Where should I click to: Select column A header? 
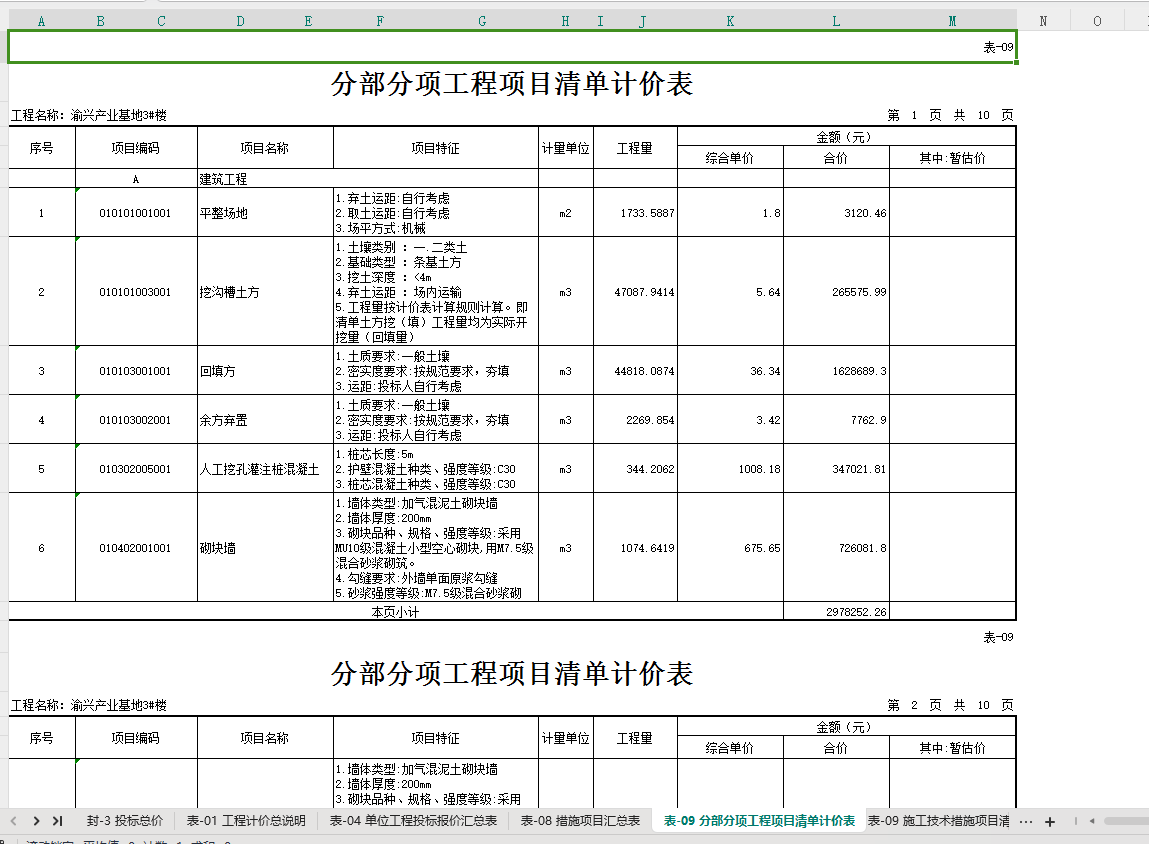pyautogui.click(x=41, y=21)
